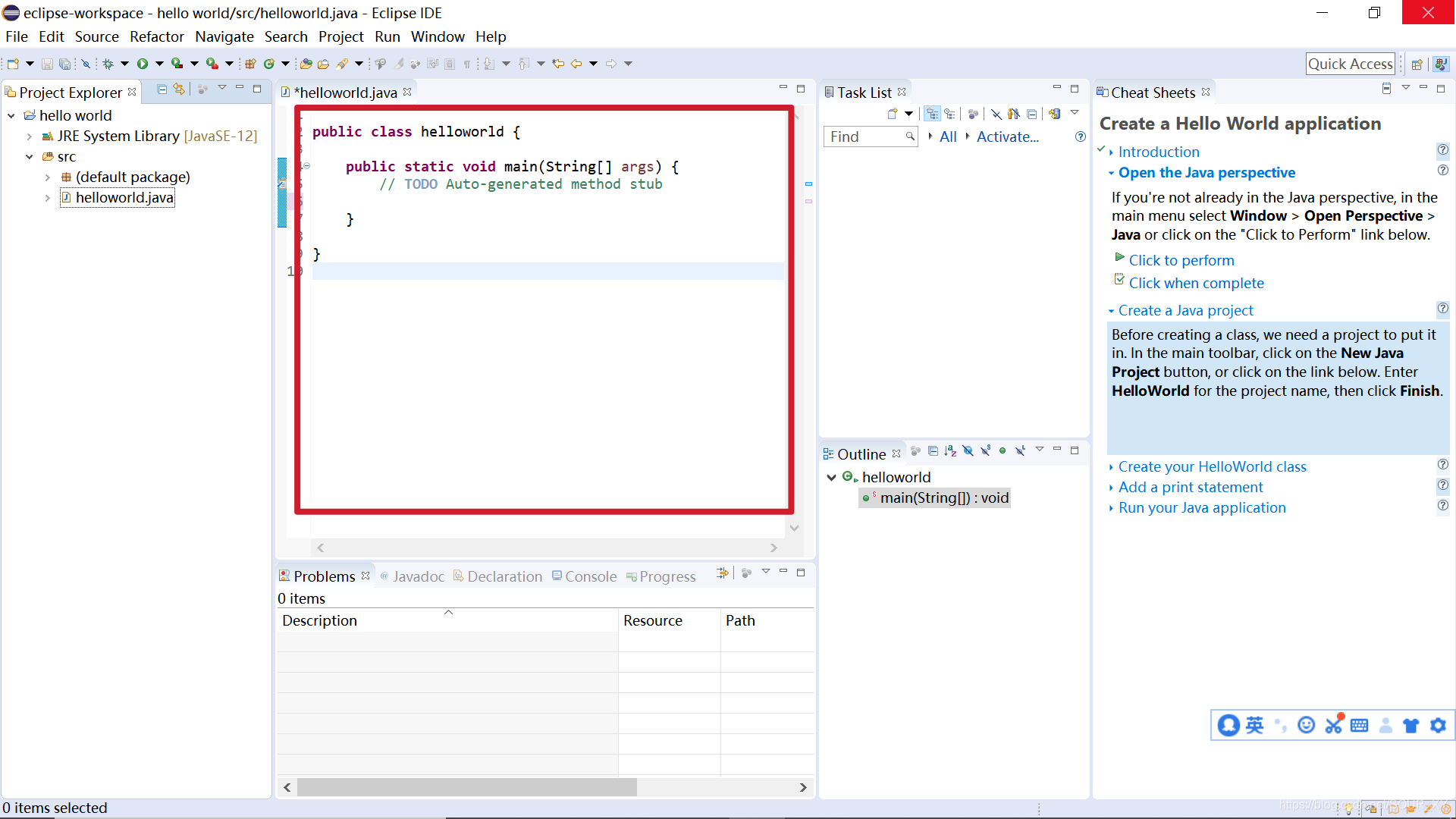Open the Navigate menu
The height and width of the screenshot is (819, 1456).
click(224, 36)
